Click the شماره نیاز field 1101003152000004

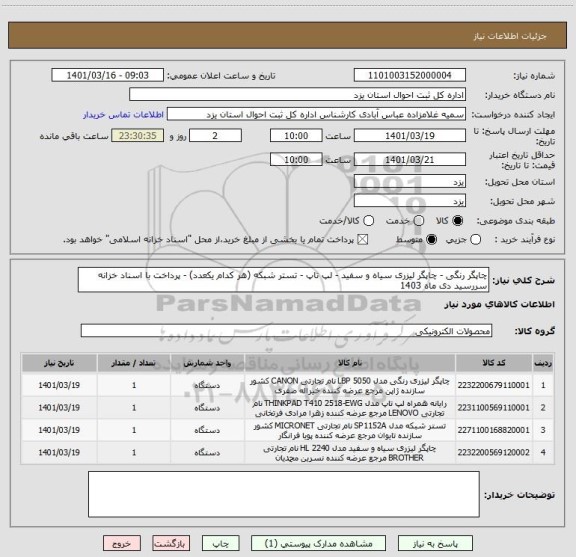[x=410, y=75]
